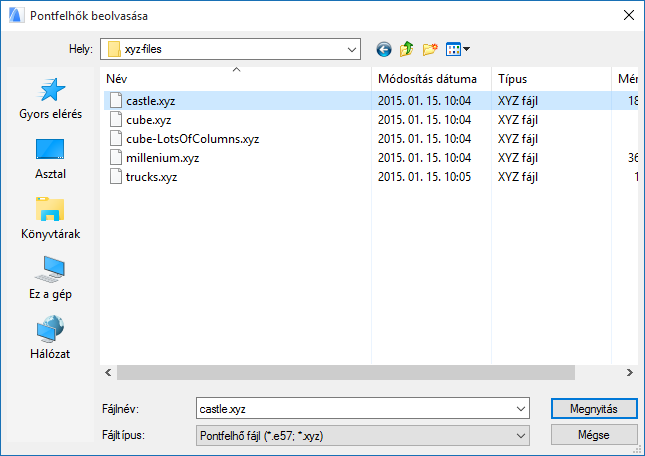645x456 pixels.
Task: Open Ez a gép location
Action: (x=51, y=278)
